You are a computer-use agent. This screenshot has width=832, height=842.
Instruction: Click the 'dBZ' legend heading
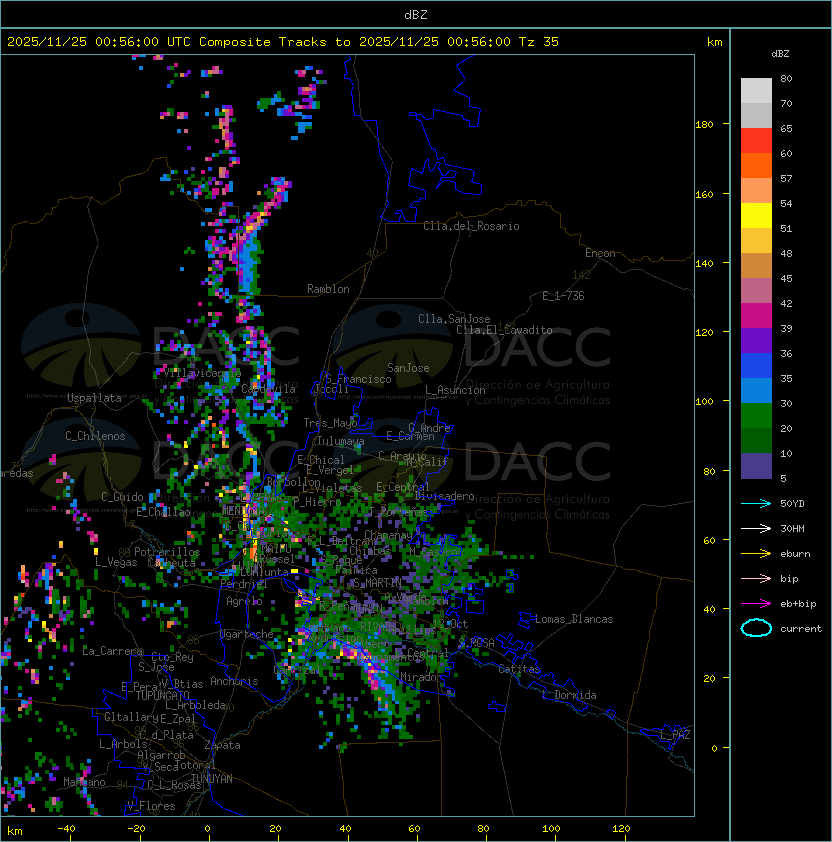pyautogui.click(x=780, y=54)
